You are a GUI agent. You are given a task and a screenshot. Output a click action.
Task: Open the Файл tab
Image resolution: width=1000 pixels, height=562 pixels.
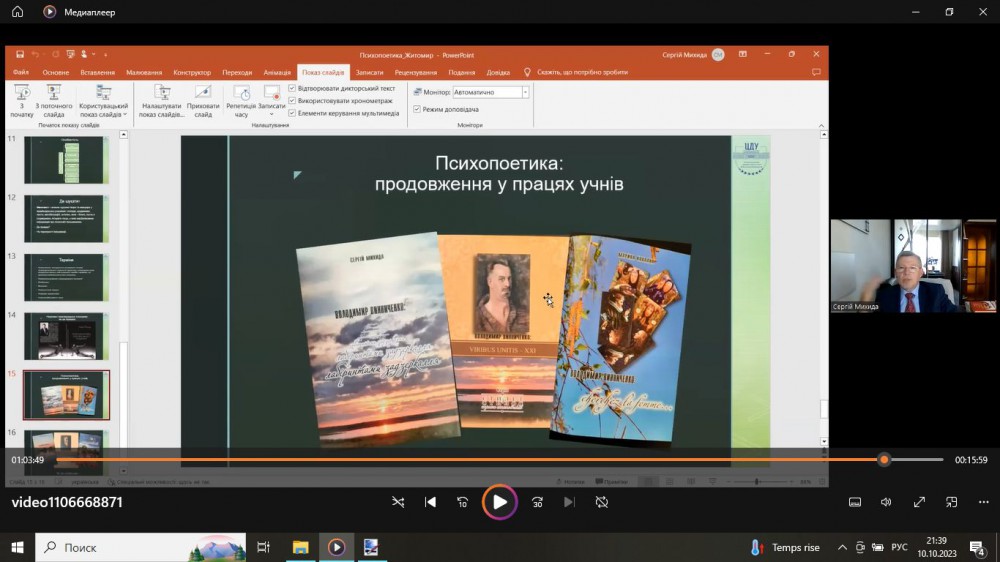(x=20, y=72)
